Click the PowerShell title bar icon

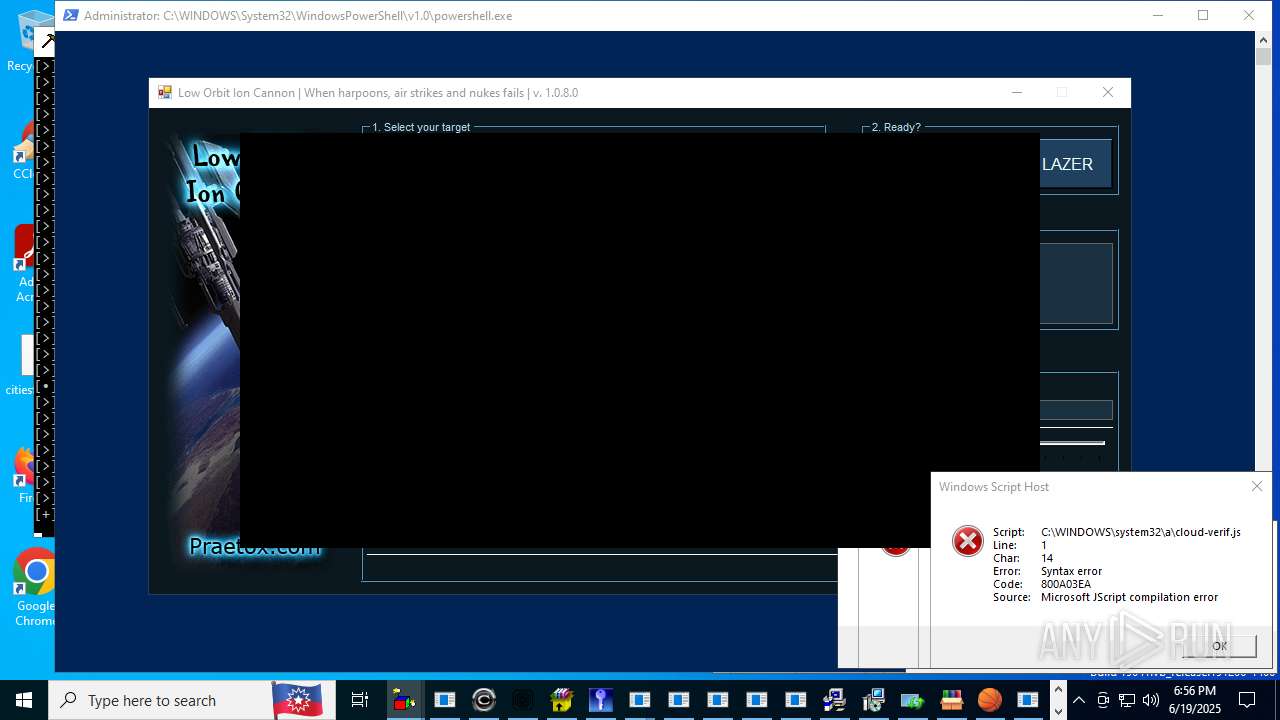tap(71, 15)
